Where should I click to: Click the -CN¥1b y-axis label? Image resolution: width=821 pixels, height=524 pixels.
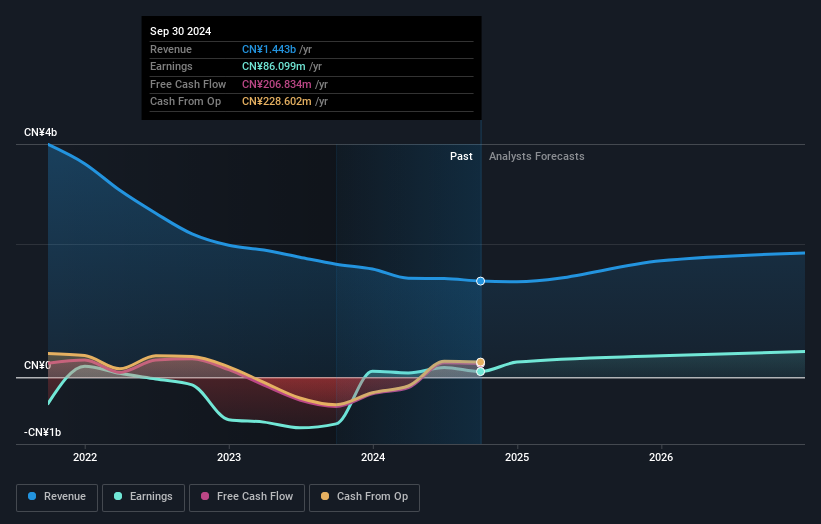42,432
